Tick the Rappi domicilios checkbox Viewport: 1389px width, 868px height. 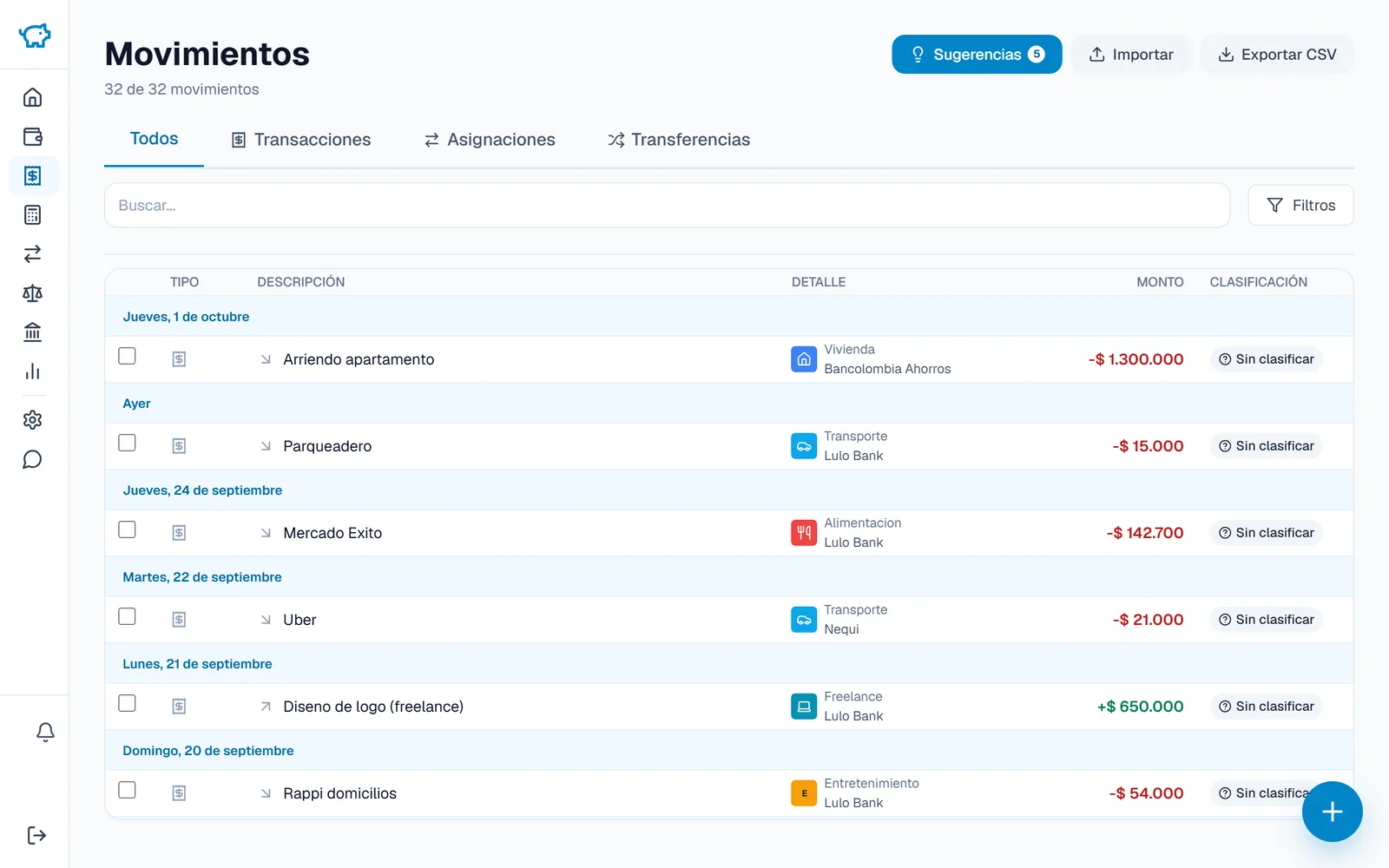click(127, 790)
